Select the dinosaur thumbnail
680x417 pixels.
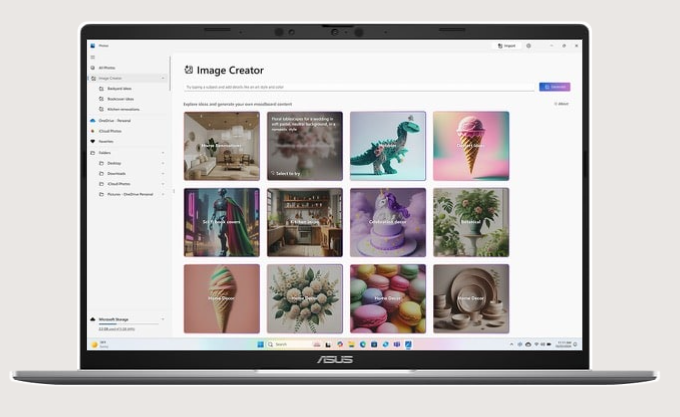tap(387, 146)
